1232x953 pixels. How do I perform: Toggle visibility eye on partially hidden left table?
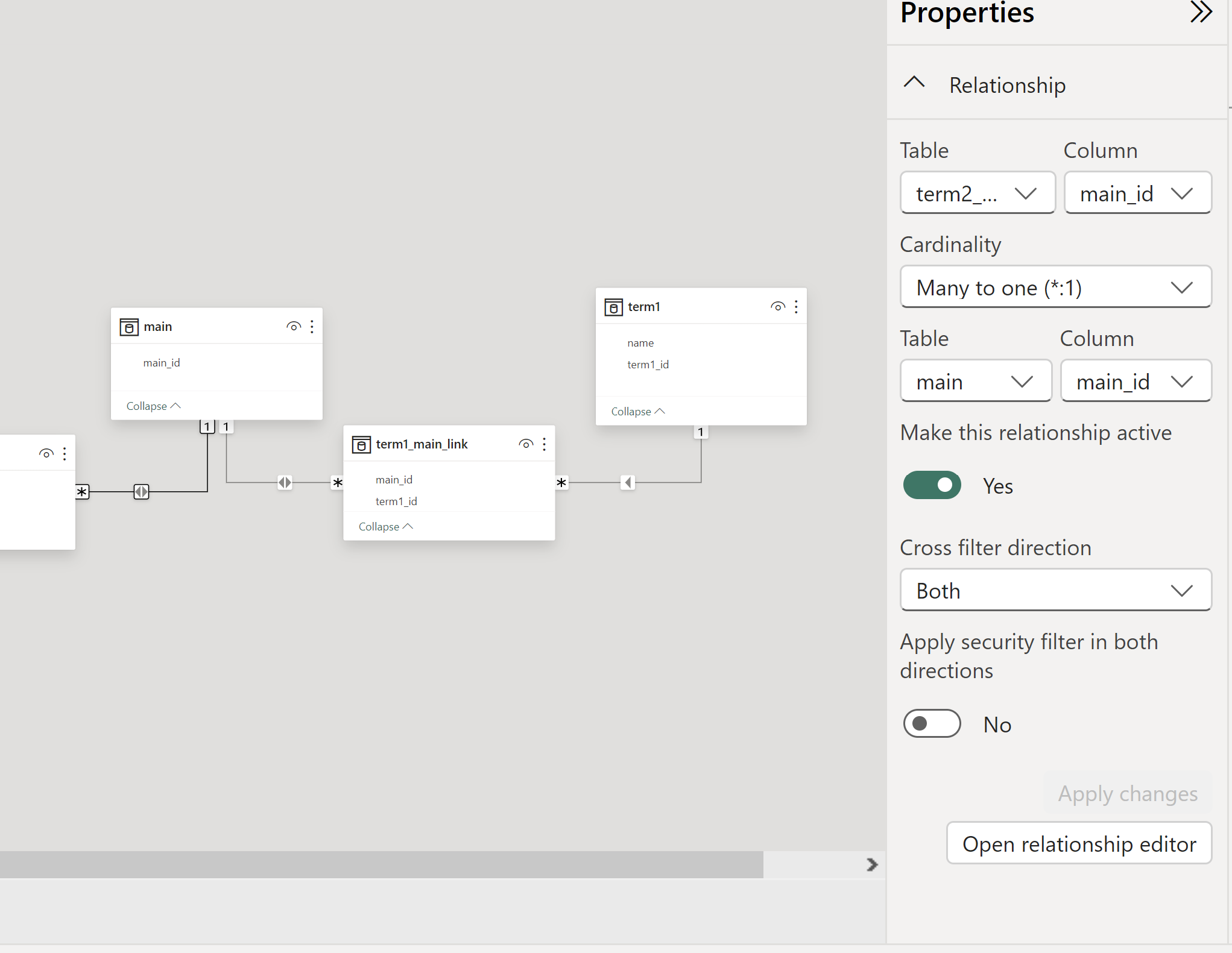tap(46, 453)
